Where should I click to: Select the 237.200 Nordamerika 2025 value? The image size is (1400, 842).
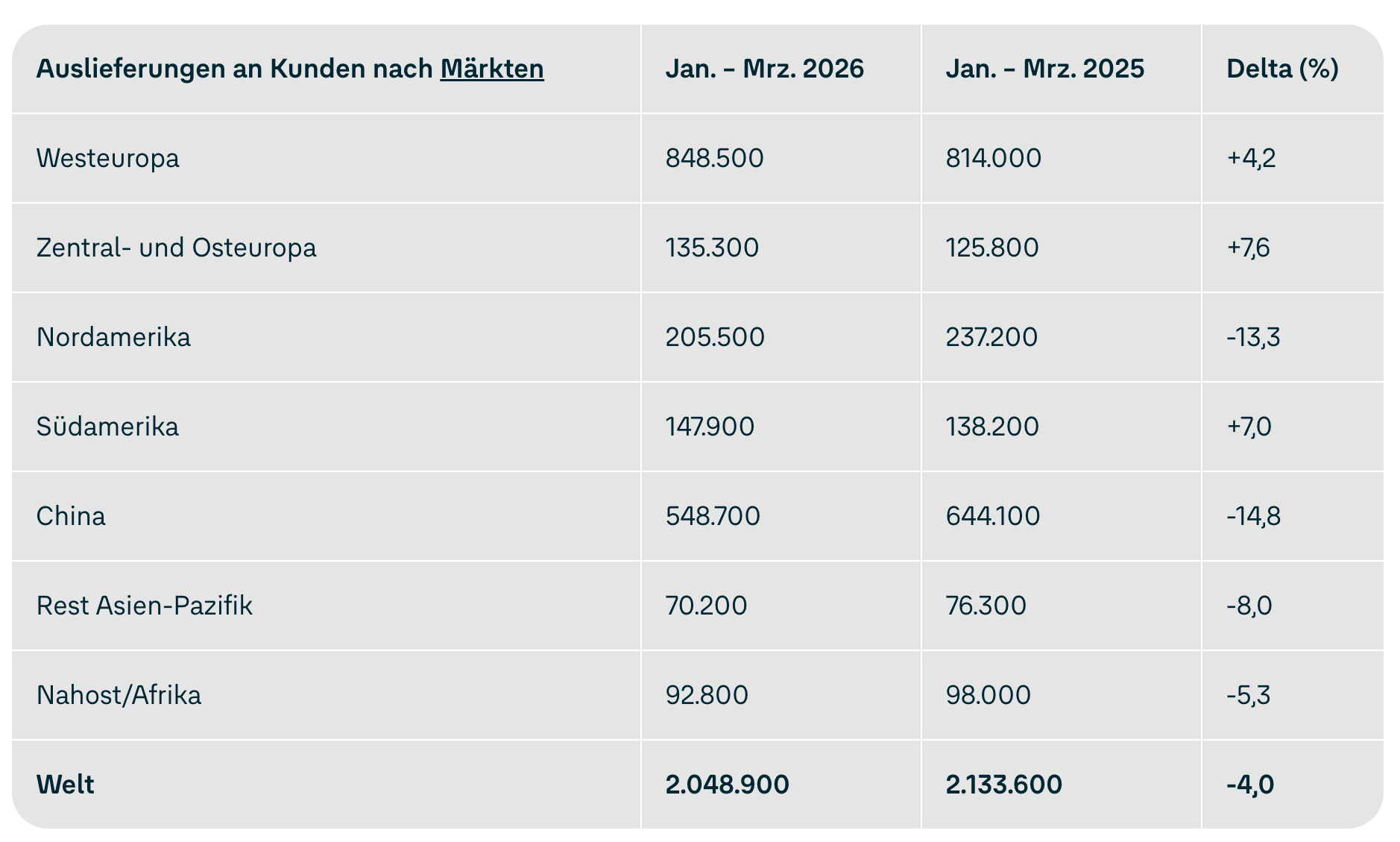(991, 337)
